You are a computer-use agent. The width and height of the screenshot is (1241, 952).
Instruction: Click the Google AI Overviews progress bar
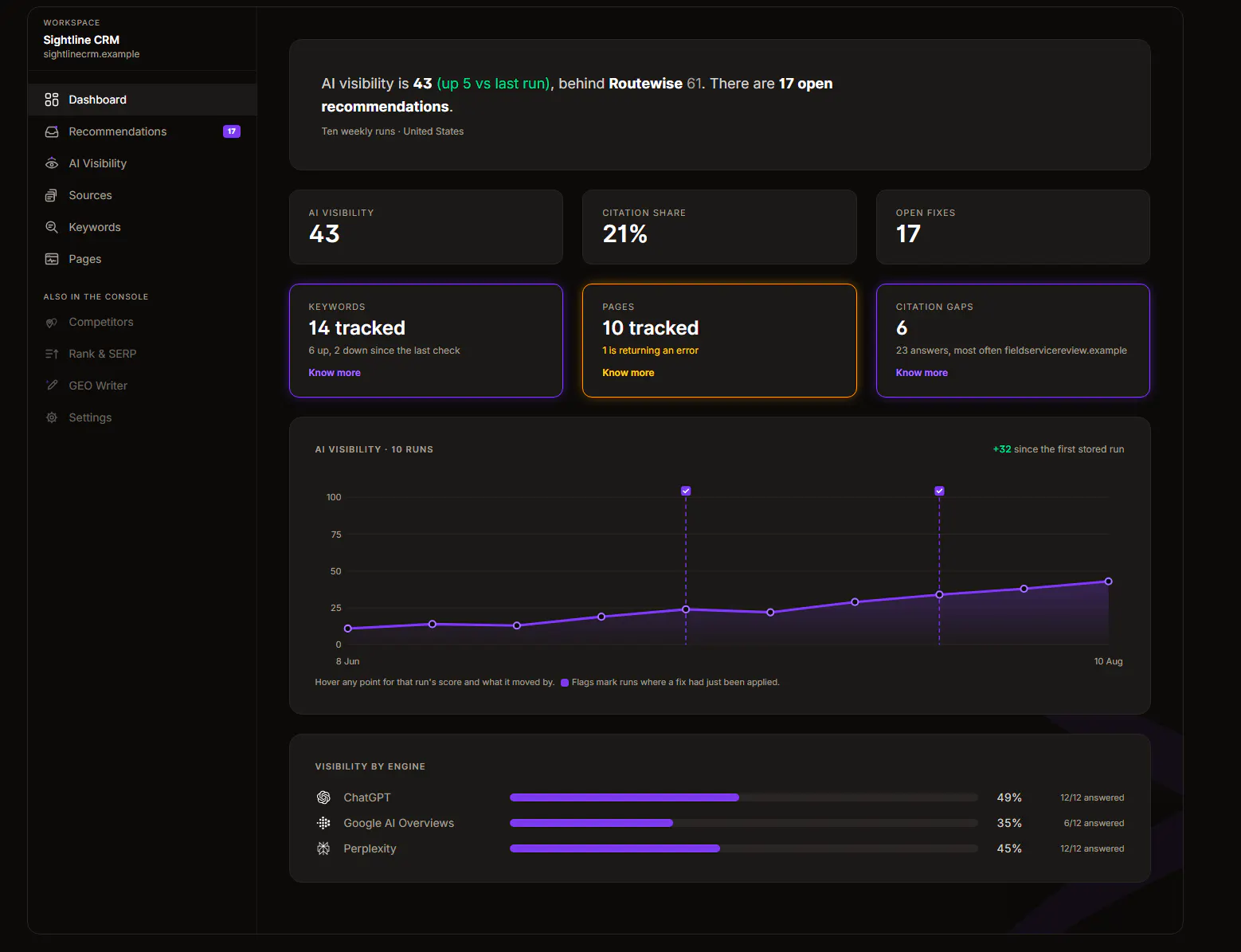[744, 823]
